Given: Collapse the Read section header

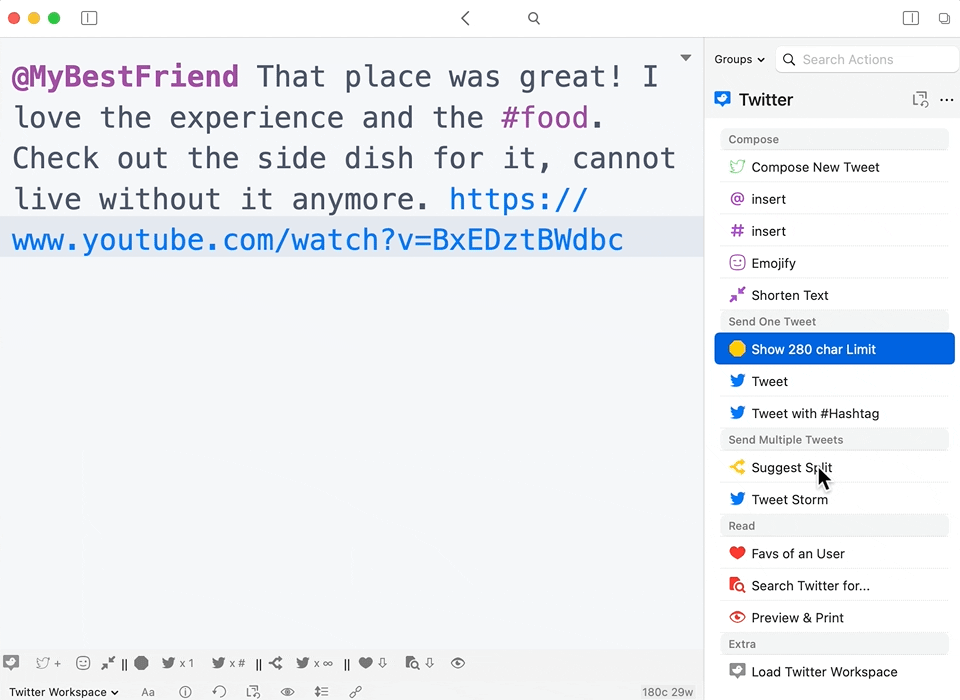Looking at the screenshot, I should click(834, 525).
